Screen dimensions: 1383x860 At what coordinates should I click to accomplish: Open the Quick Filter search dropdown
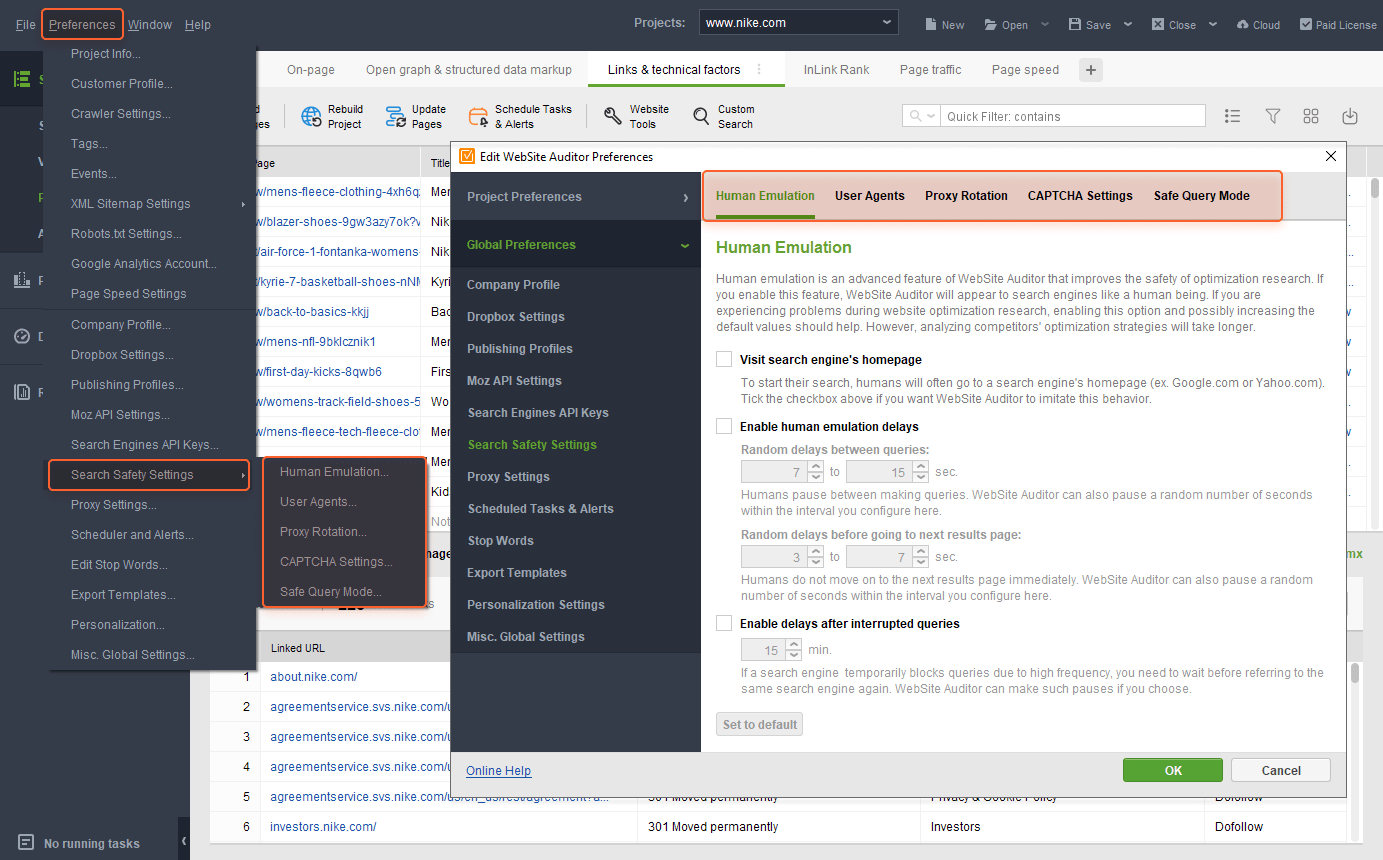pos(921,116)
